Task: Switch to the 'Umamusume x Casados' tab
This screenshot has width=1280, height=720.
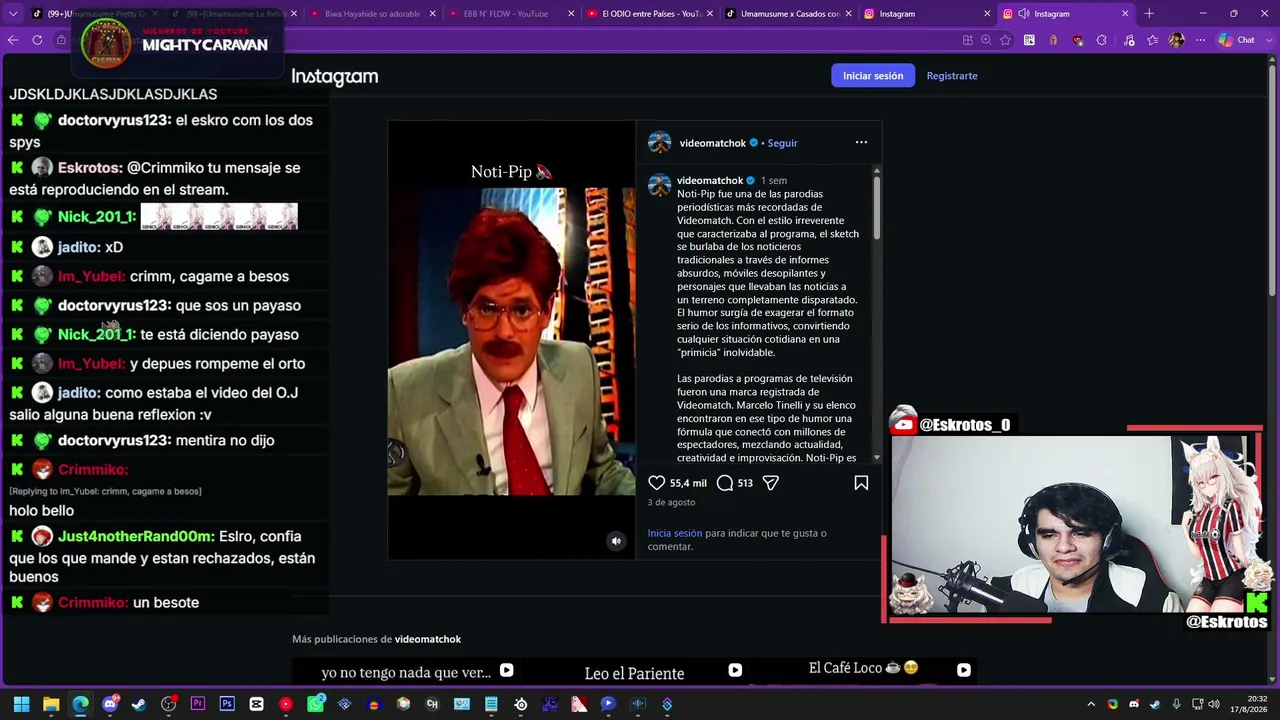Action: click(x=789, y=14)
